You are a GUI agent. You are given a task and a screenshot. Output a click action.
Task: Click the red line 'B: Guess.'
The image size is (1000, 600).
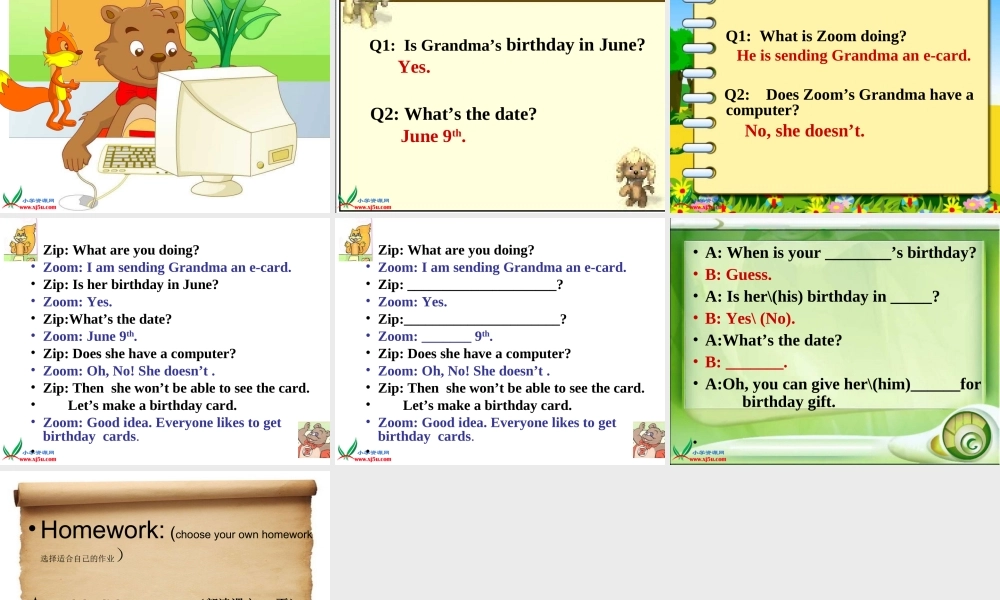(738, 275)
